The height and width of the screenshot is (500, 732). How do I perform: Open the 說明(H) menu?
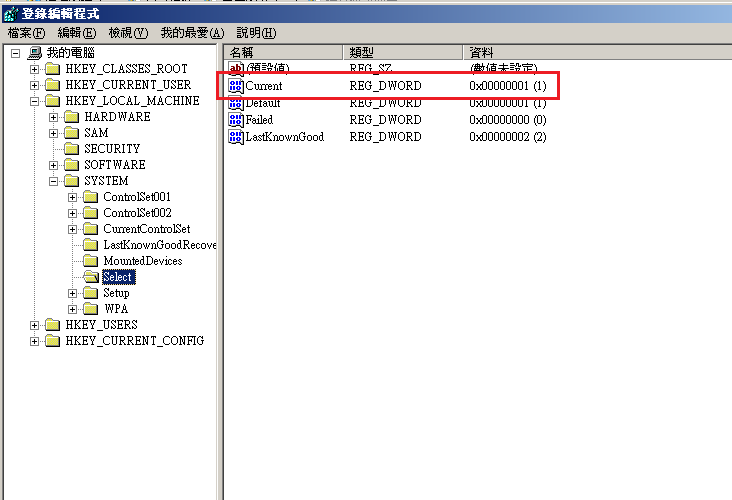point(256,33)
